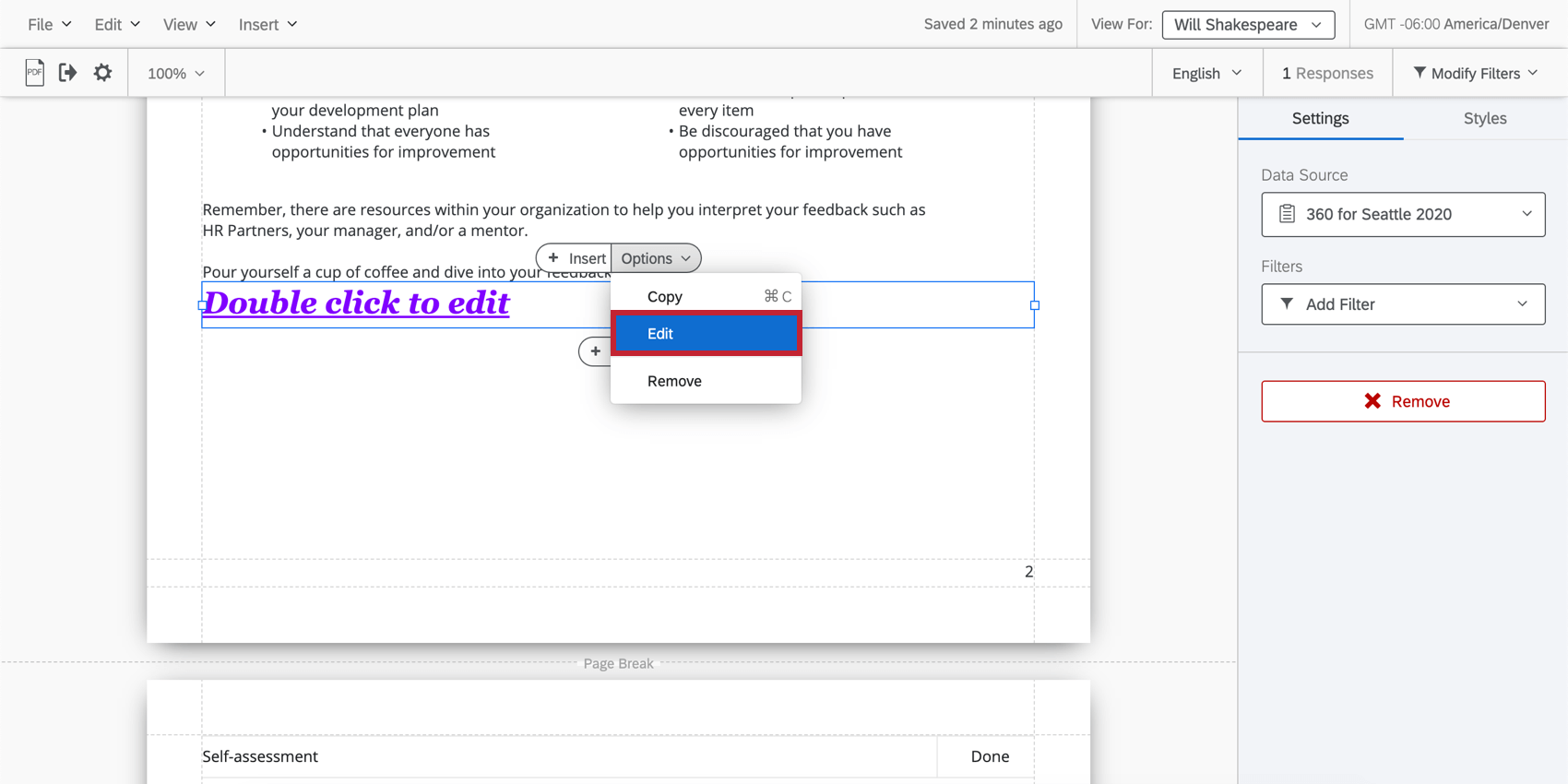Click the GMT -06:00 America/Denver timezone text
The image size is (1568, 784).
(x=1456, y=25)
